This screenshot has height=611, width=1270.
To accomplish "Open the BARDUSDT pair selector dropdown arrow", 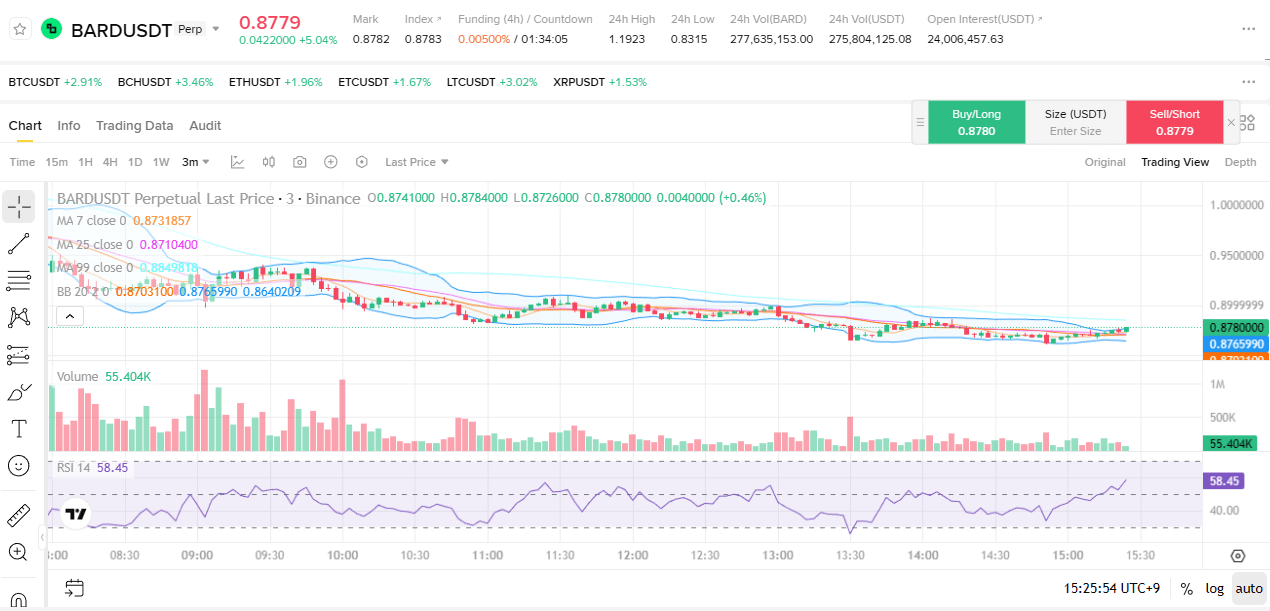I will pyautogui.click(x=216, y=29).
